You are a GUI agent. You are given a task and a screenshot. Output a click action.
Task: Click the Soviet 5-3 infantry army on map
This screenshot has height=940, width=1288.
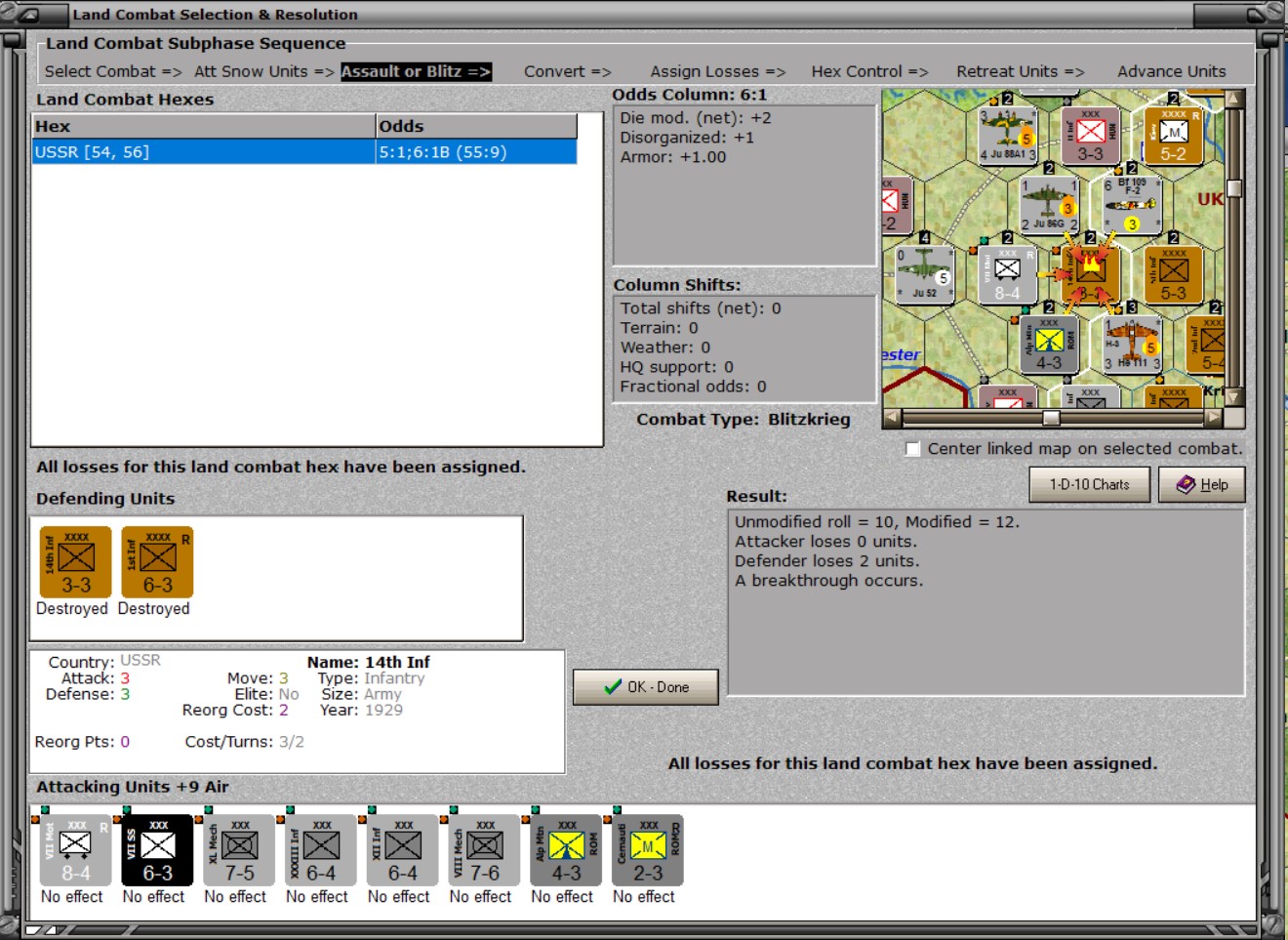tap(1173, 275)
